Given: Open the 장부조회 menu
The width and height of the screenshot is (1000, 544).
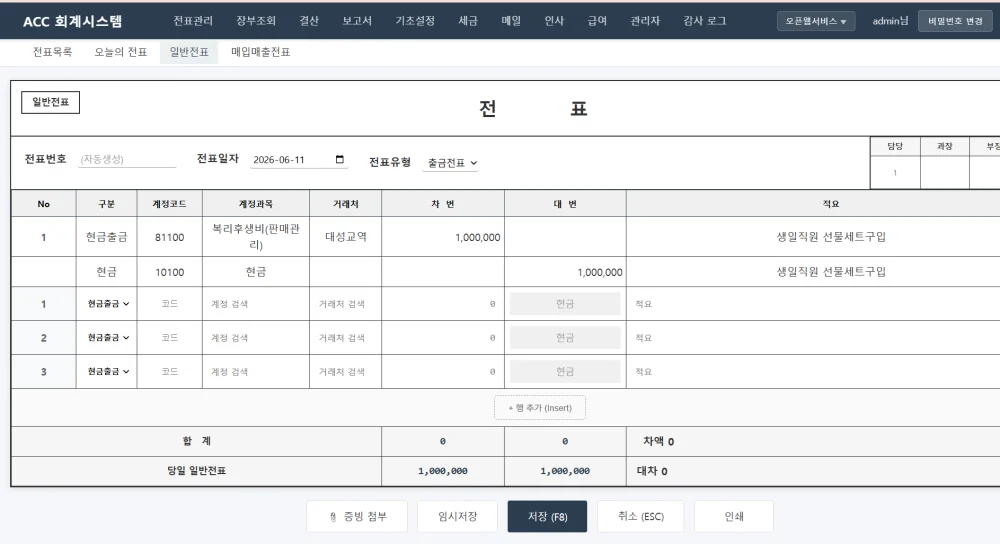Looking at the screenshot, I should point(256,21).
